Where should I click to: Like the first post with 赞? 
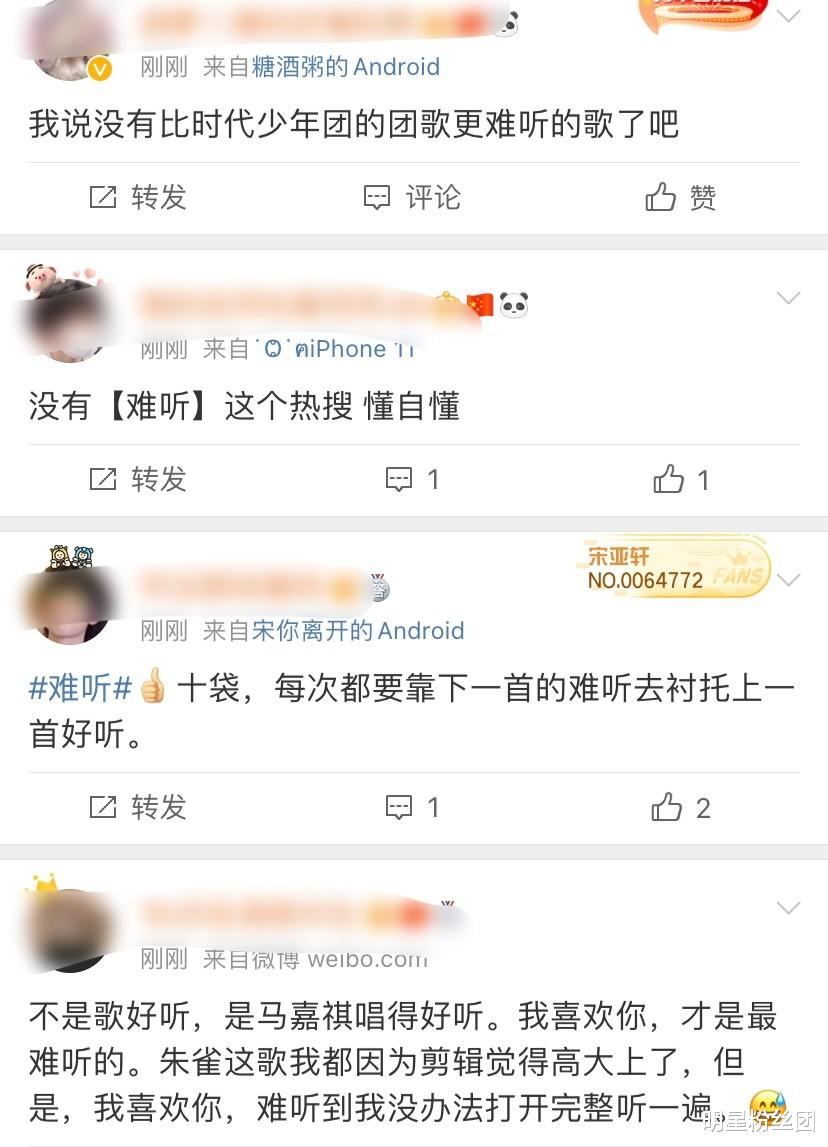(x=680, y=198)
